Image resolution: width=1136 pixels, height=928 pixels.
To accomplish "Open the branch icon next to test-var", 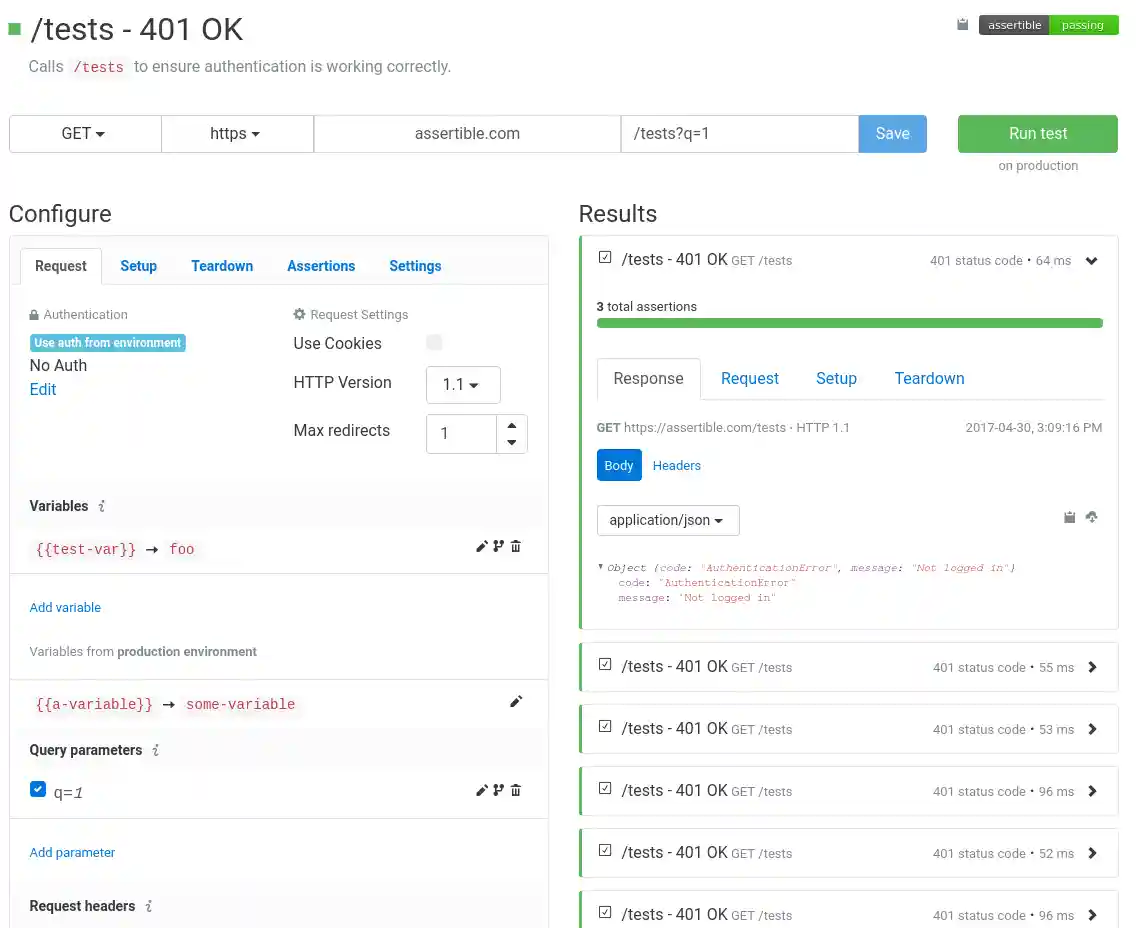I will click(x=499, y=546).
